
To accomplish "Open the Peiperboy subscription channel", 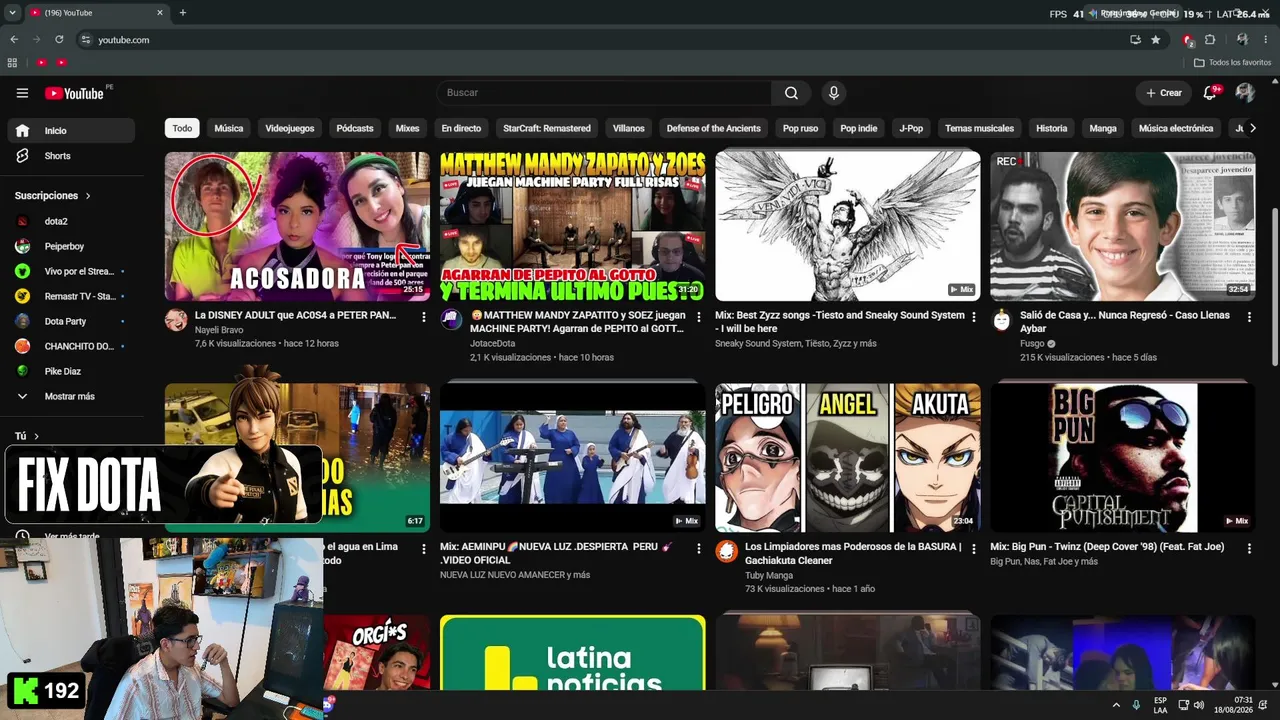I will pyautogui.click(x=70, y=246).
